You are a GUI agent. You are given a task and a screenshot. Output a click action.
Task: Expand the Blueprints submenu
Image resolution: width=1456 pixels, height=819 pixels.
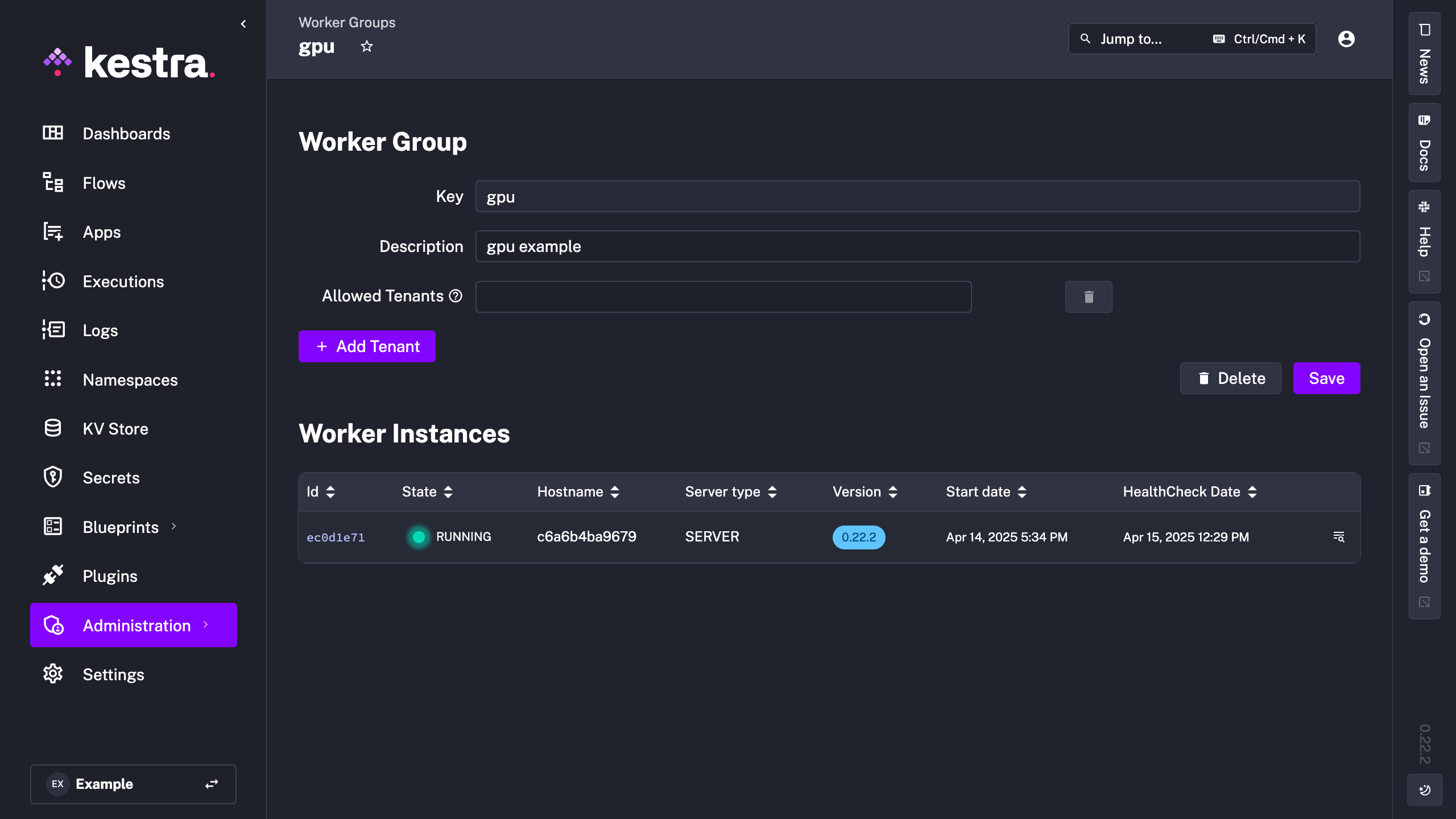[x=173, y=527]
